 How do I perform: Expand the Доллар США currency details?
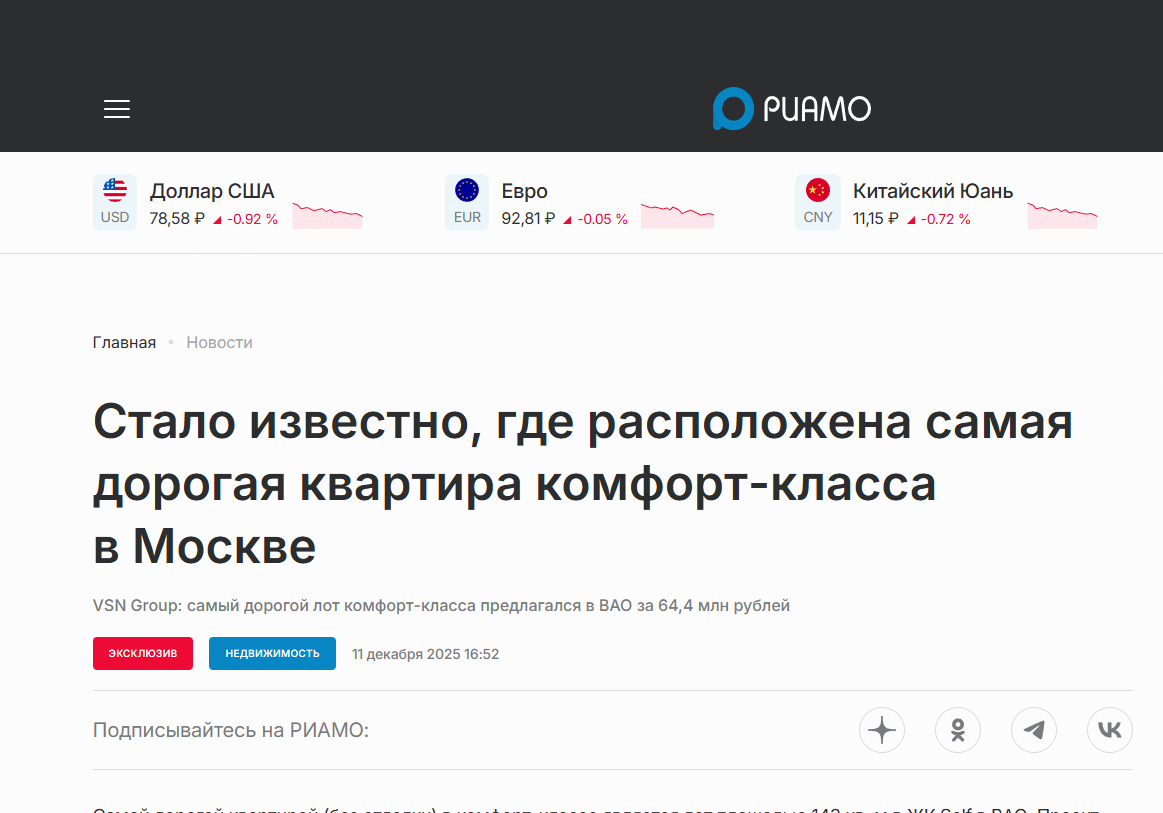(210, 191)
